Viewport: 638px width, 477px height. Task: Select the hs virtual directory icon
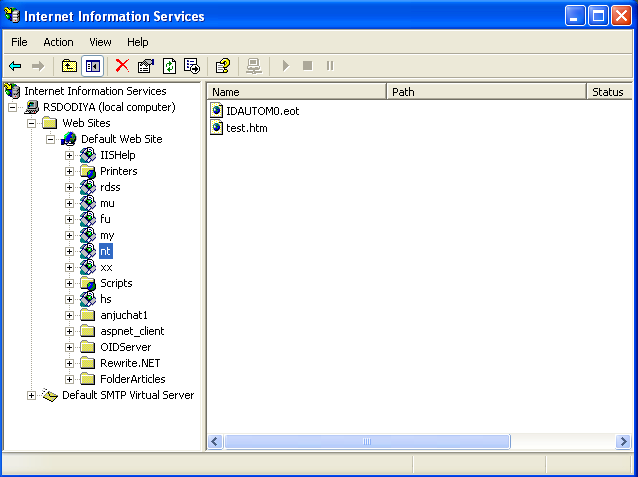[88, 299]
